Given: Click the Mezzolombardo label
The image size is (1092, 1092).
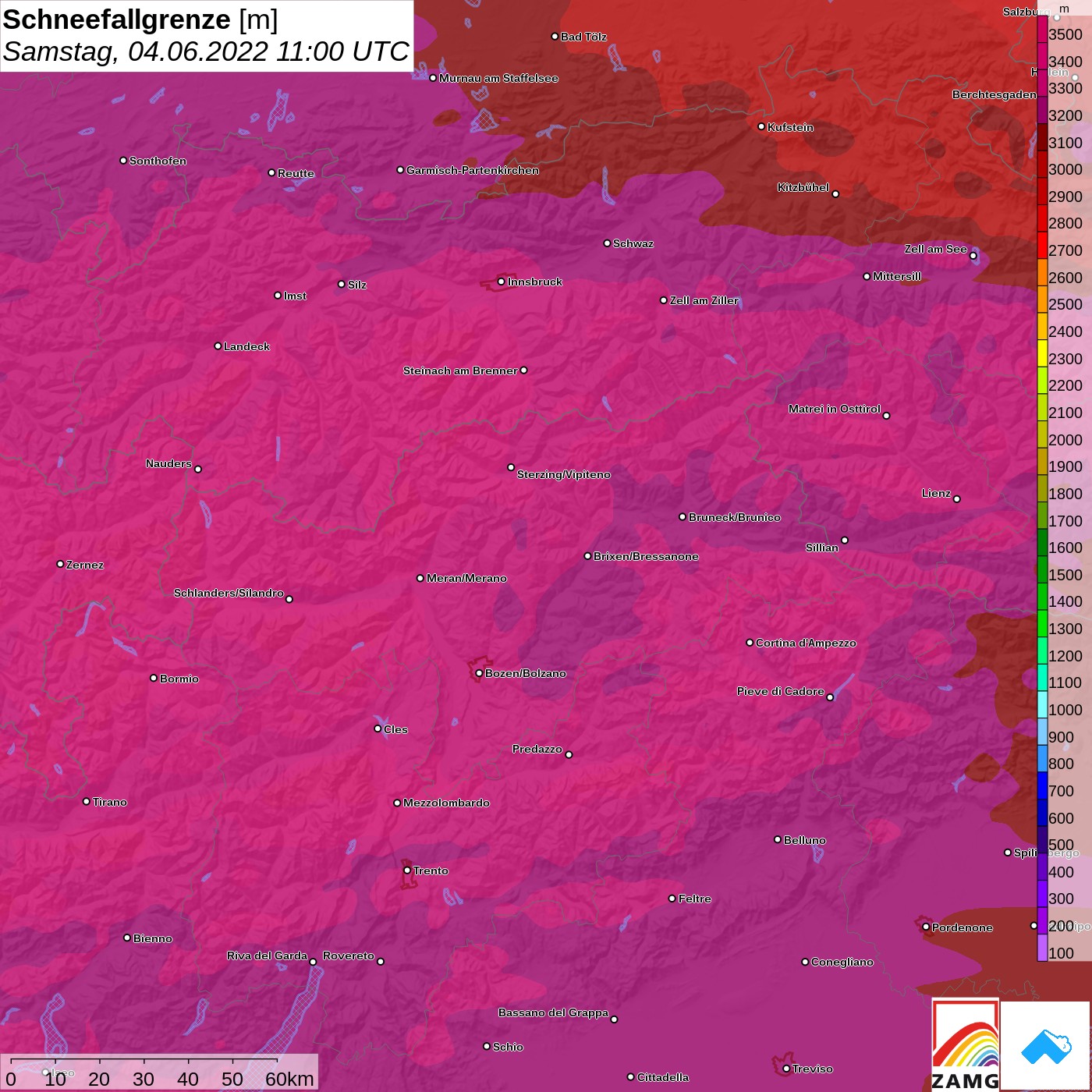Looking at the screenshot, I should point(446,803).
